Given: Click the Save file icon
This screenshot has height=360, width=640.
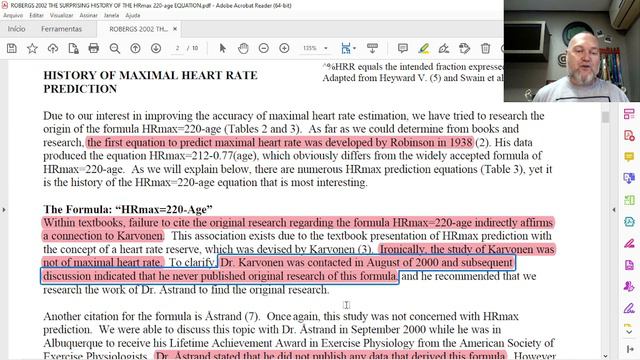Looking at the screenshot, I should tap(12, 49).
